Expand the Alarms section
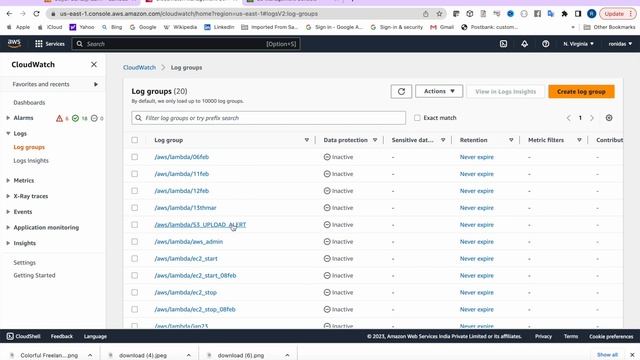Screen dimensions: 640x360 pos(8,118)
